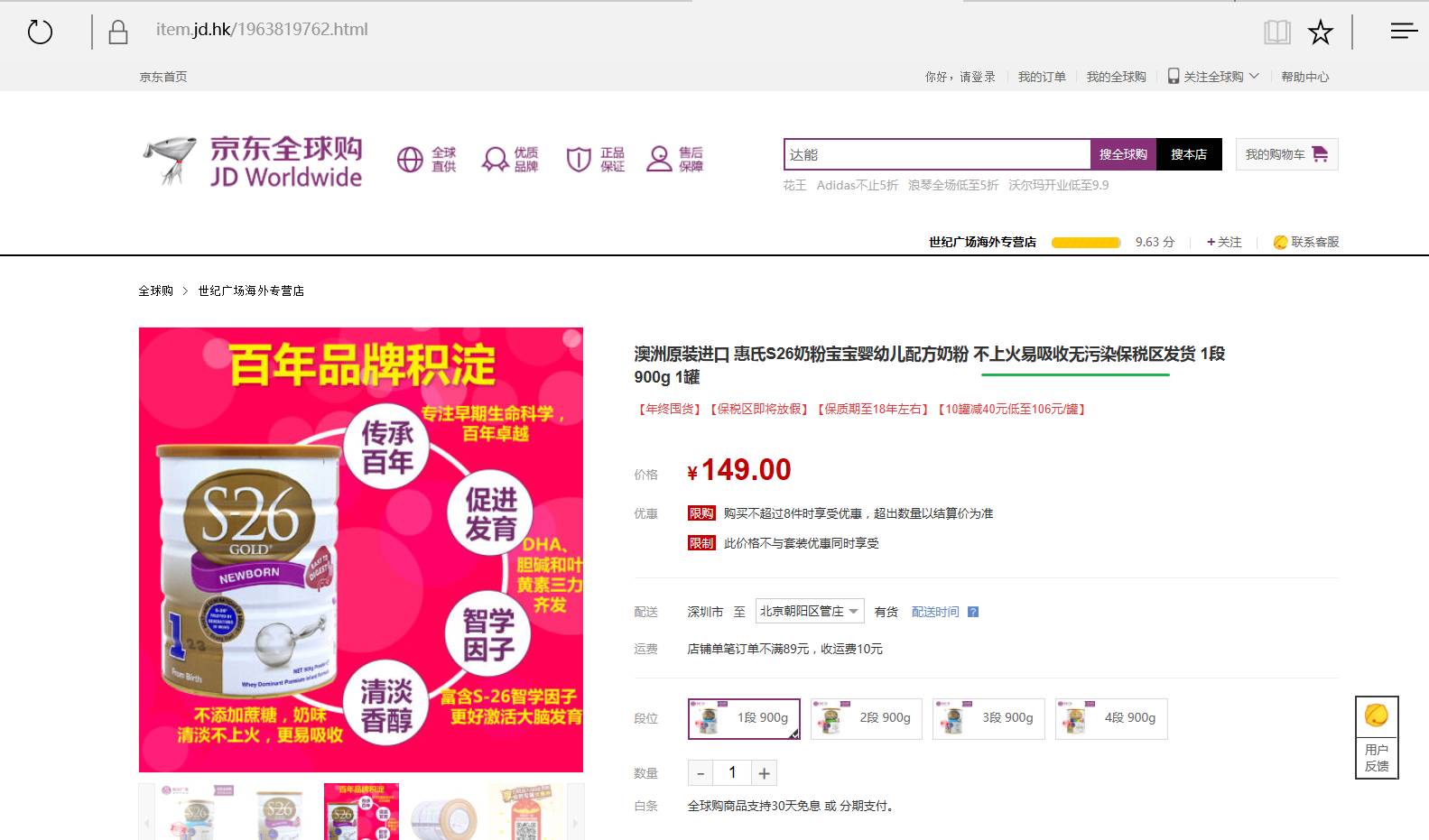1429x840 pixels.
Task: Open 我的购物车 cart button
Action: [1286, 154]
